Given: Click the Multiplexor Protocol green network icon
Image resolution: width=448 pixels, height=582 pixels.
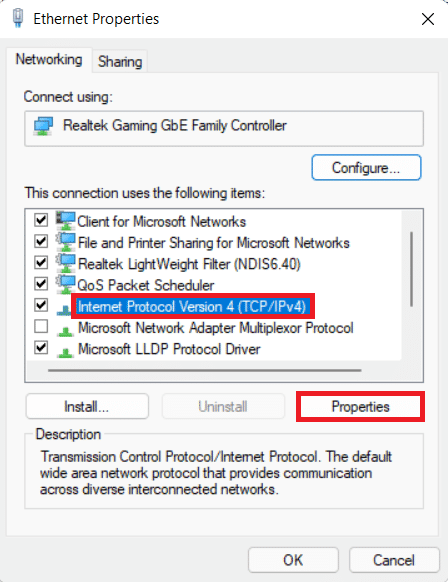Looking at the screenshot, I should pyautogui.click(x=65, y=330).
